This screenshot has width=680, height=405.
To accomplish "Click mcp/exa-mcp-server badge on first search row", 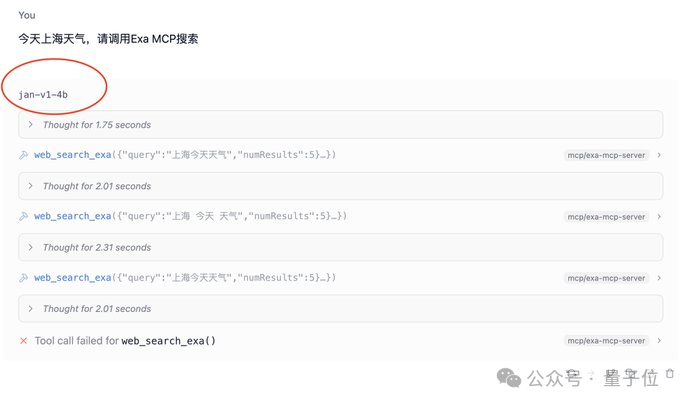I will point(606,155).
